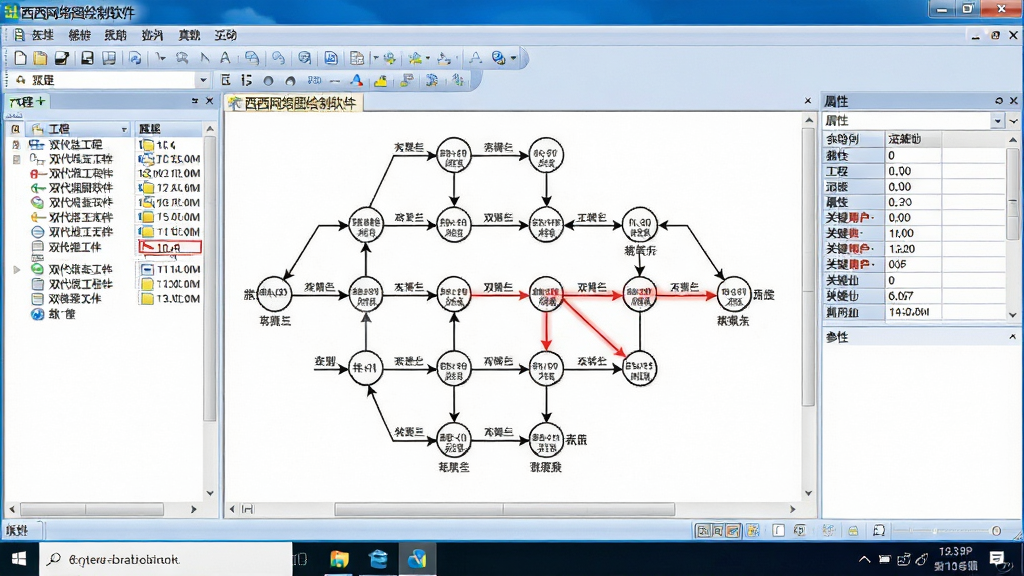The width and height of the screenshot is (1024, 576).
Task: Save using the black floppy disk icon
Action: (x=87, y=58)
